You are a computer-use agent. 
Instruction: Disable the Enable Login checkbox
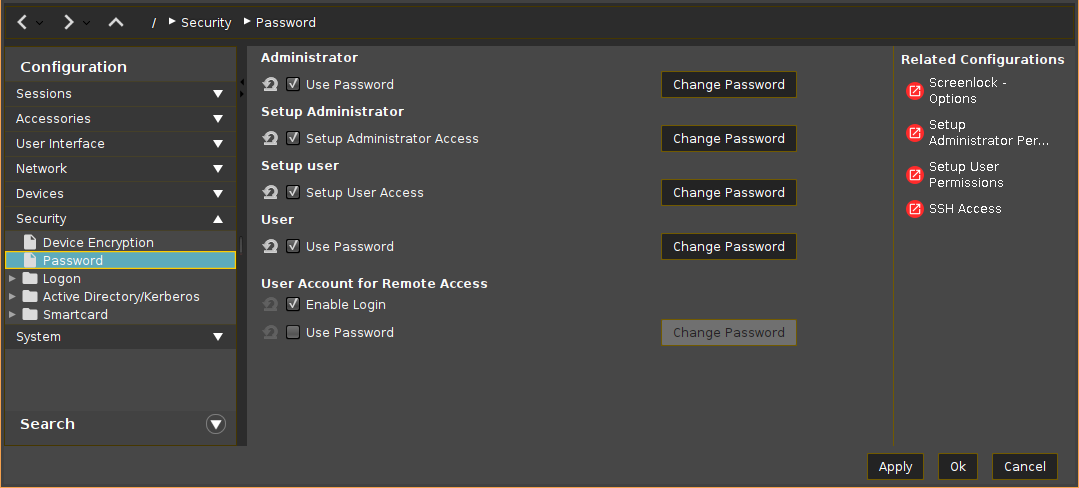pyautogui.click(x=293, y=305)
